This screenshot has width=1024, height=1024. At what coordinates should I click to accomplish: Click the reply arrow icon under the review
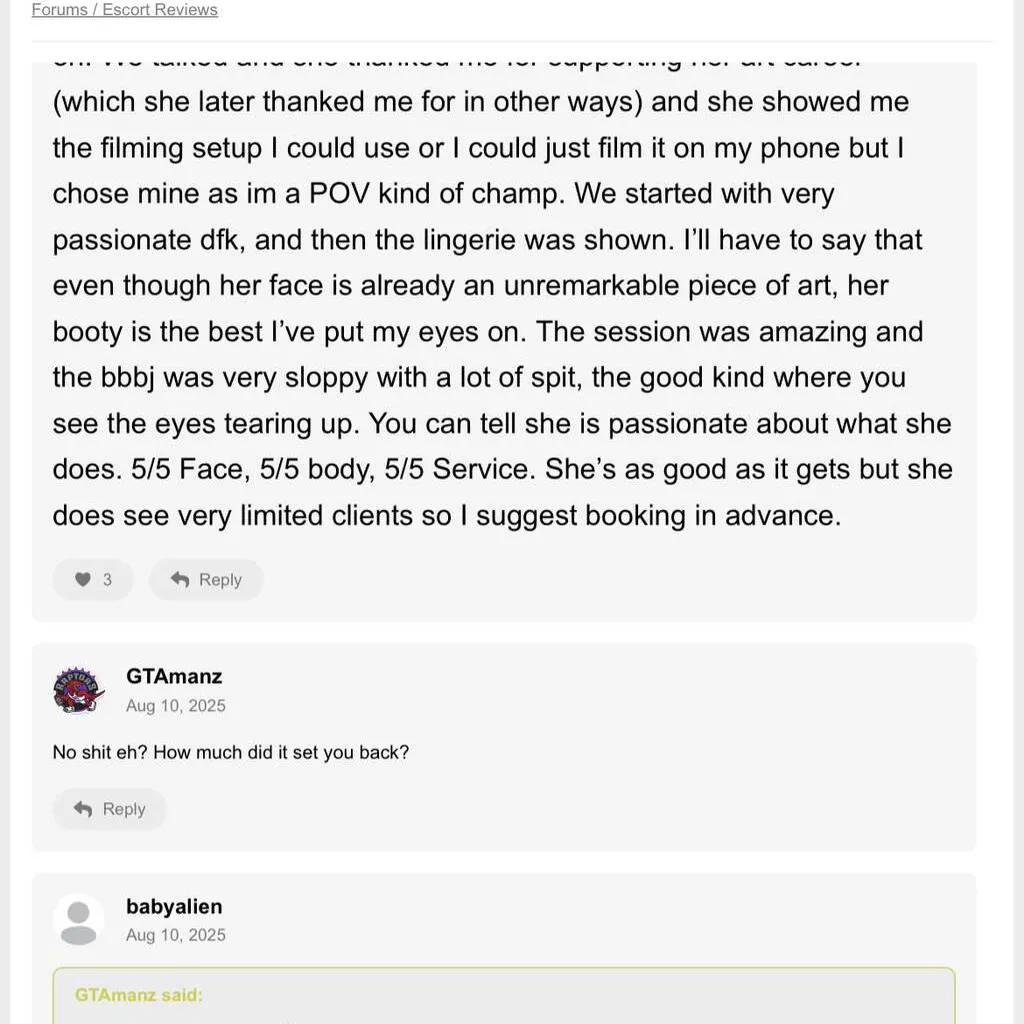point(180,580)
